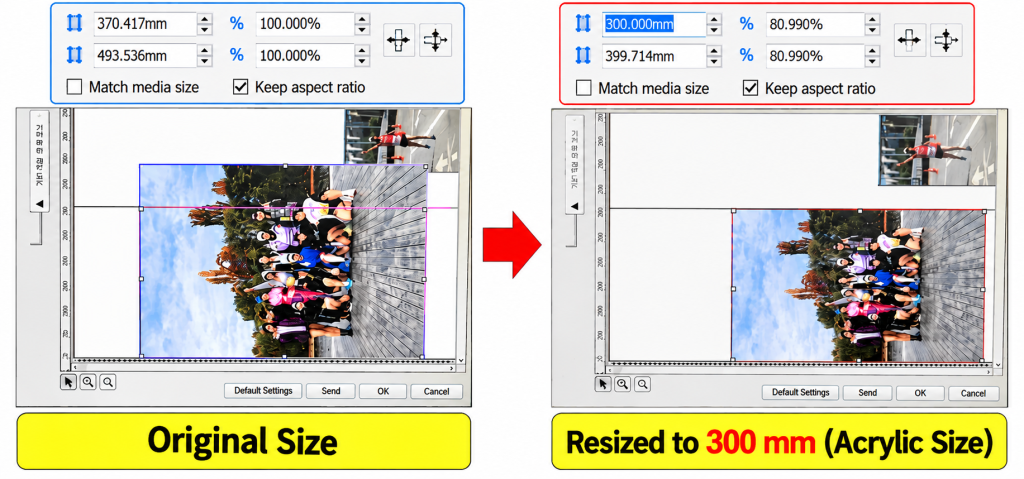Click the size icon beside 399.714mm

click(583, 56)
